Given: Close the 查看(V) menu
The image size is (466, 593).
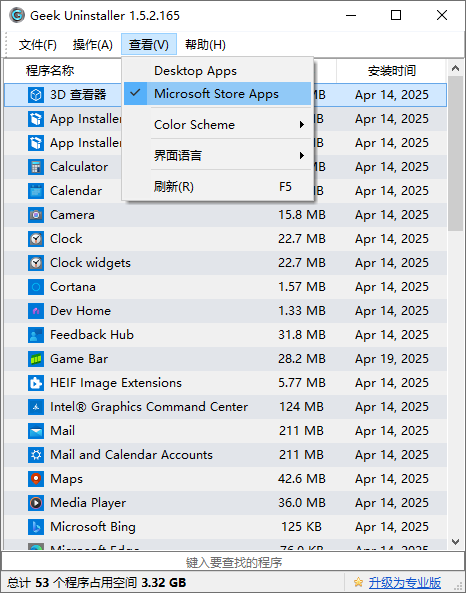Looking at the screenshot, I should [149, 45].
